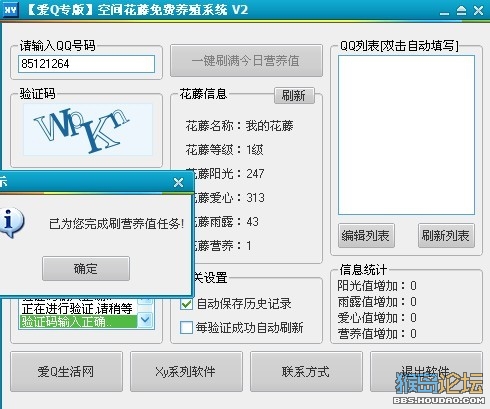Close the prompt dialog with X
The width and height of the screenshot is (490, 409).
178,182
